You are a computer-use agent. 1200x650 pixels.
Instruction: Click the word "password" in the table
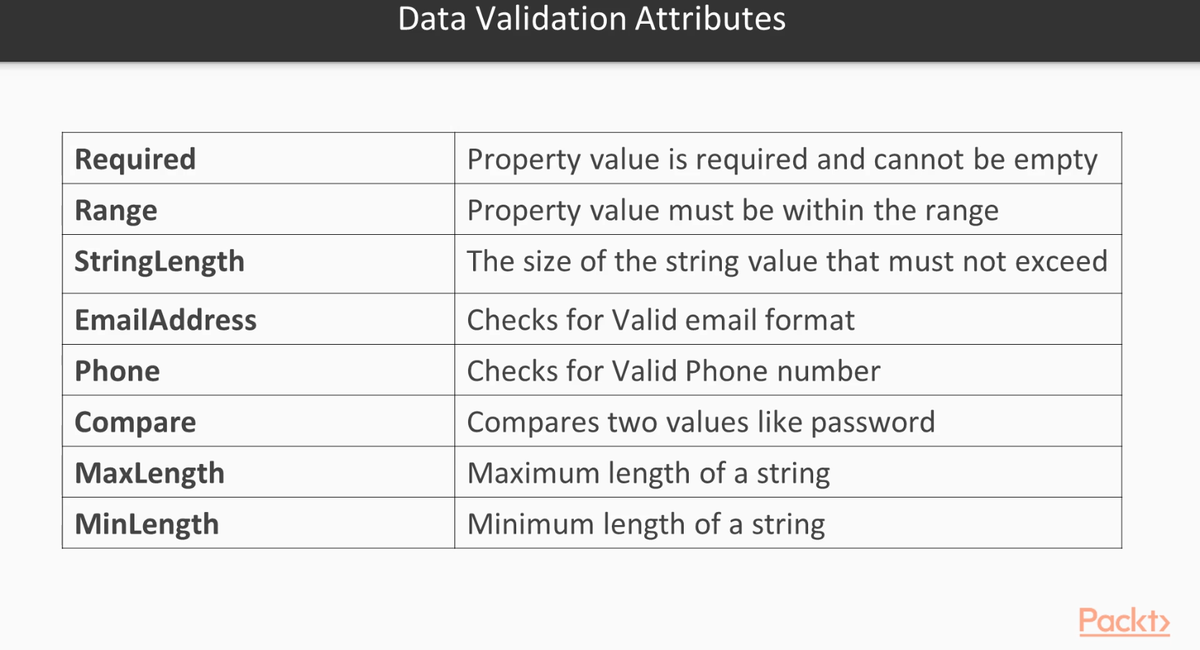click(x=873, y=422)
